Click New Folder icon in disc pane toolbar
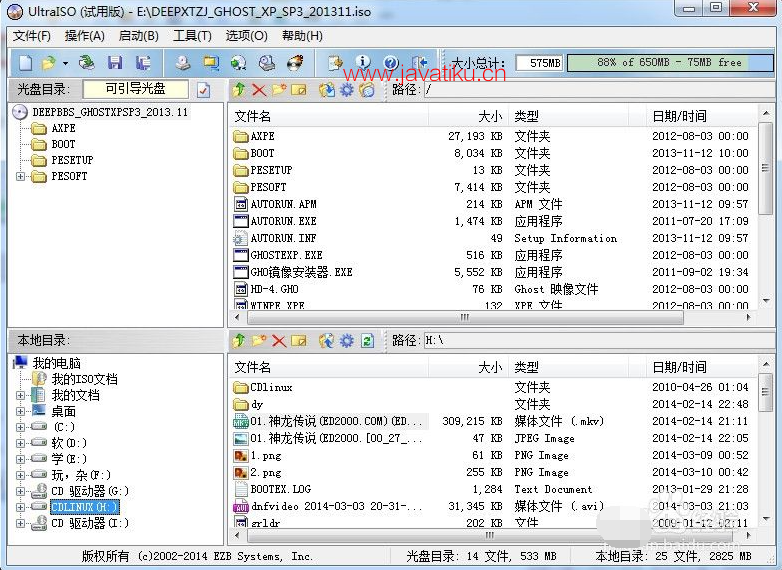782x570 pixels. click(x=279, y=90)
